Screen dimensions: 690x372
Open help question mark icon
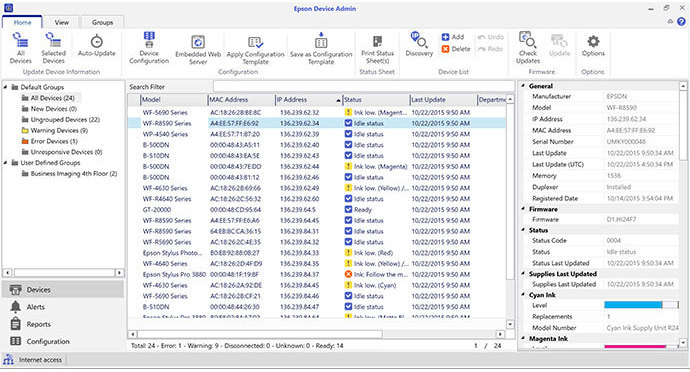click(681, 21)
